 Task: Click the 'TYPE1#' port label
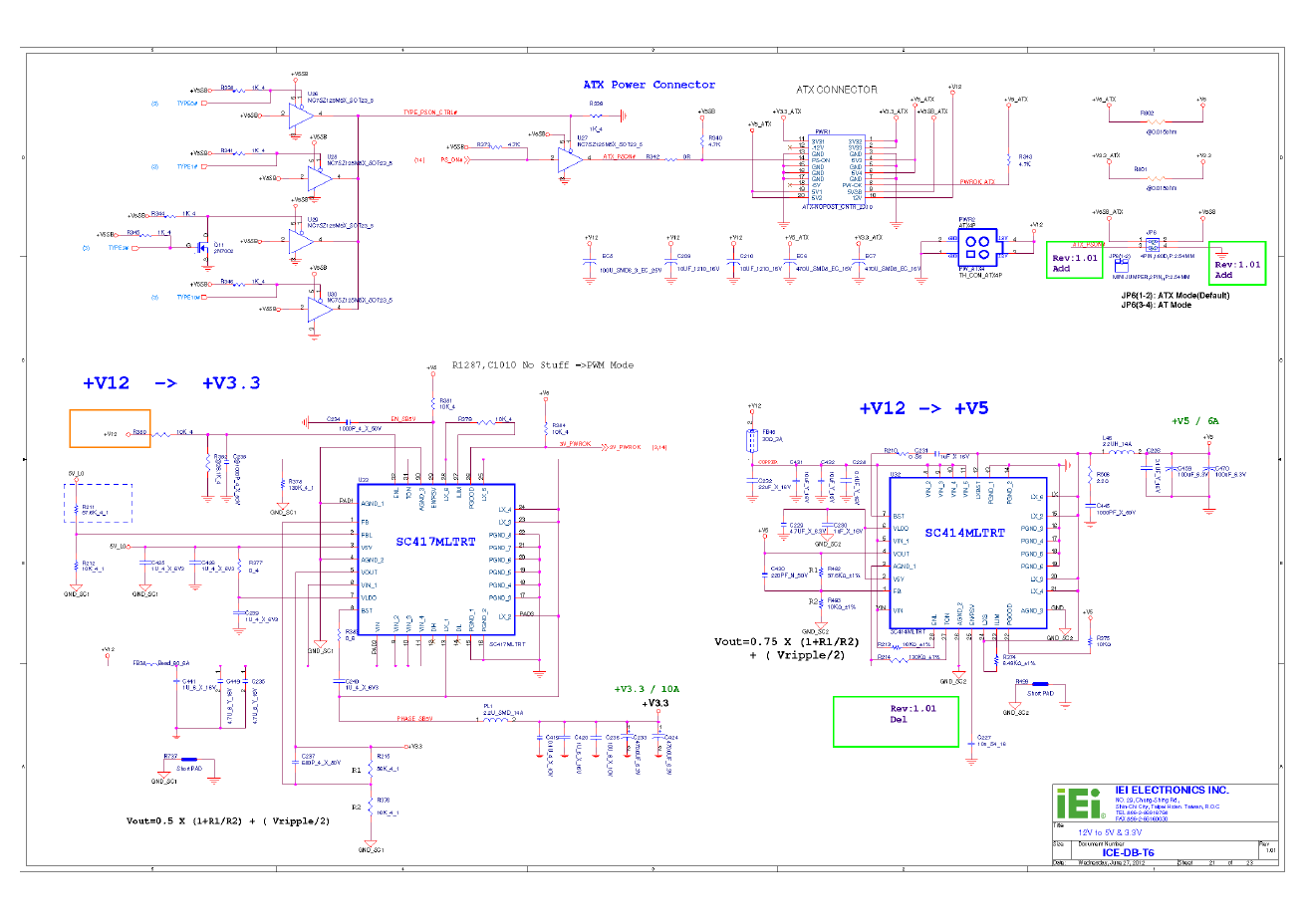point(187,167)
